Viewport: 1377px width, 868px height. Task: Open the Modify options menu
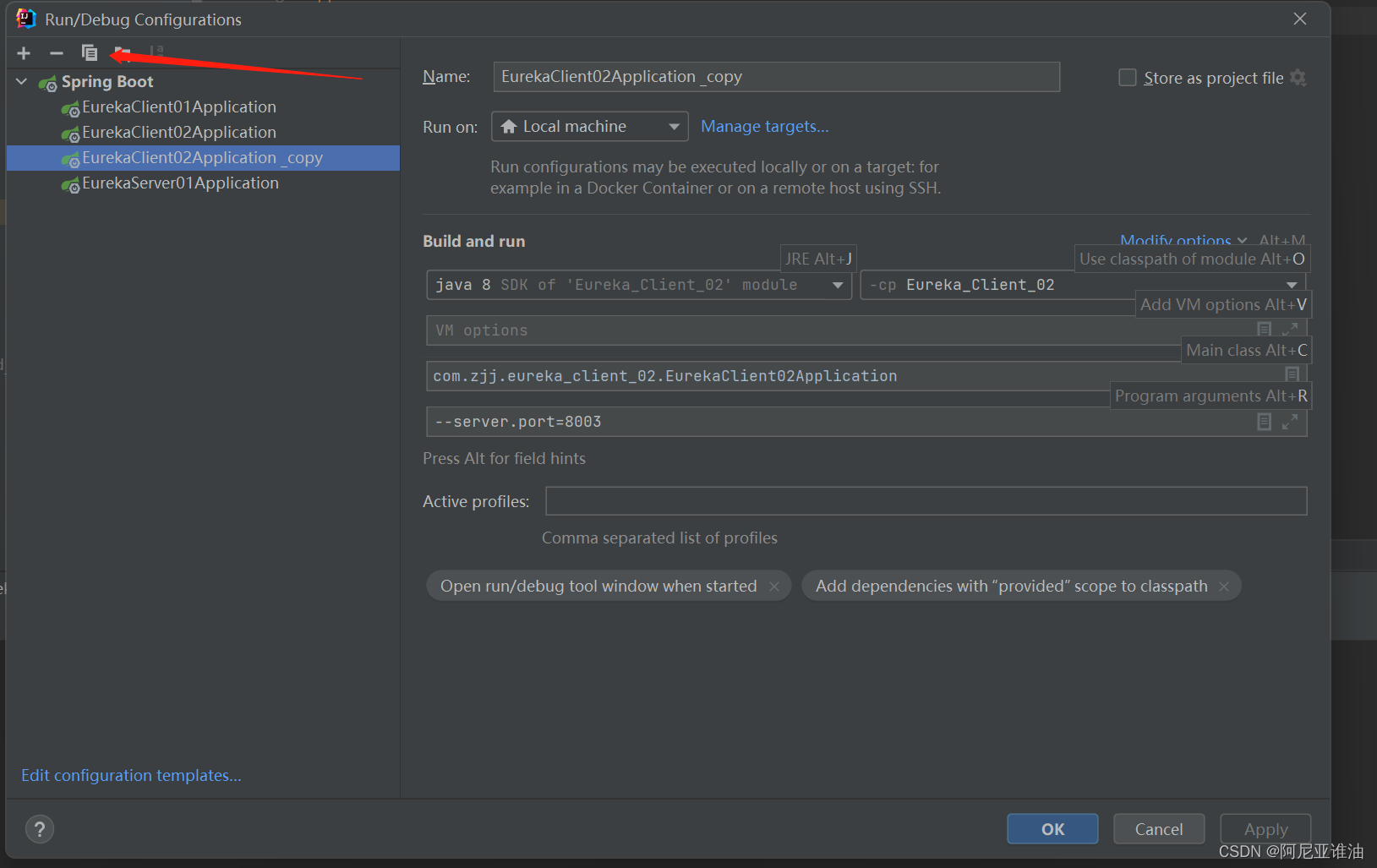[1183, 239]
